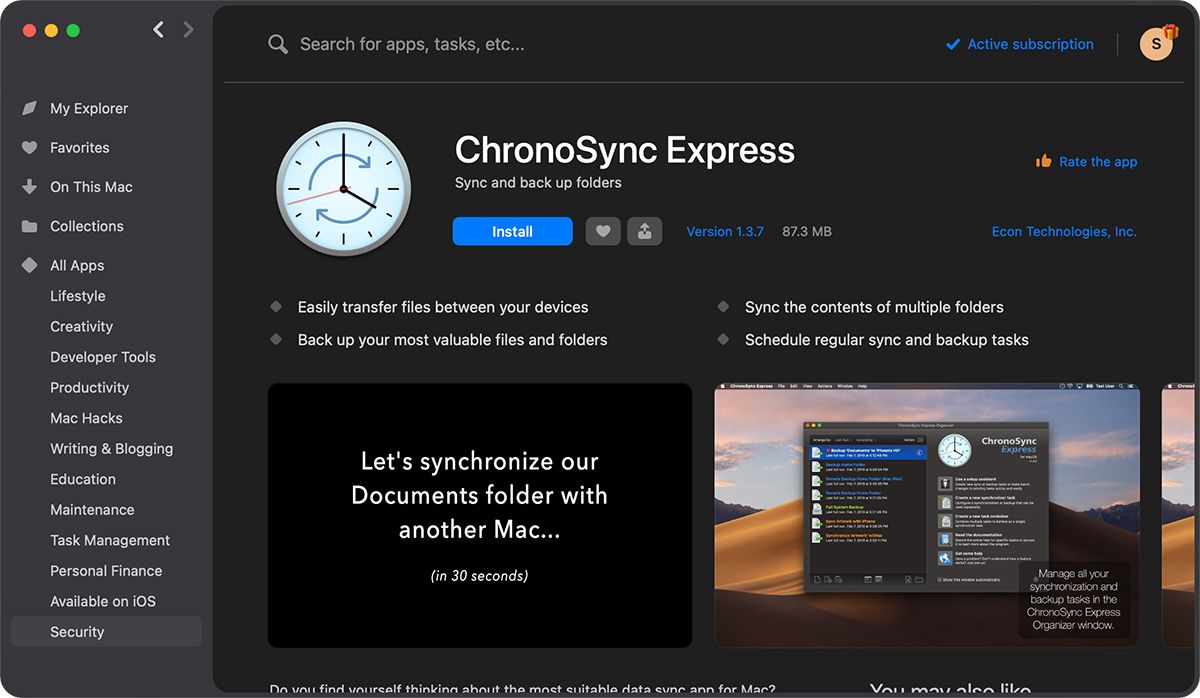Image resolution: width=1200 pixels, height=698 pixels.
Task: Click the Version 1.3.7 link
Action: tap(725, 231)
